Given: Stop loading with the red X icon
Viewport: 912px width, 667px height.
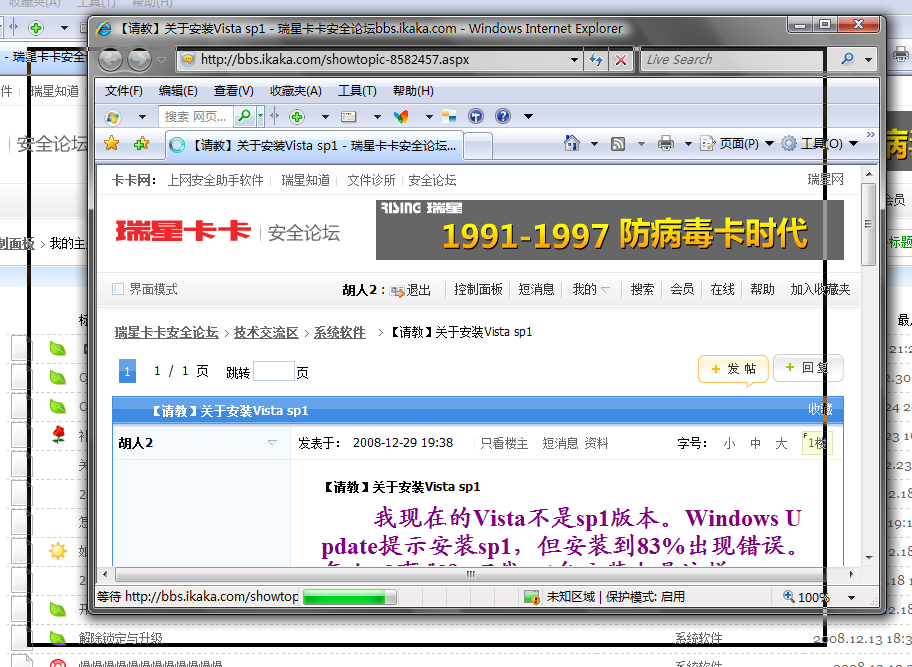Looking at the screenshot, I should coord(621,59).
